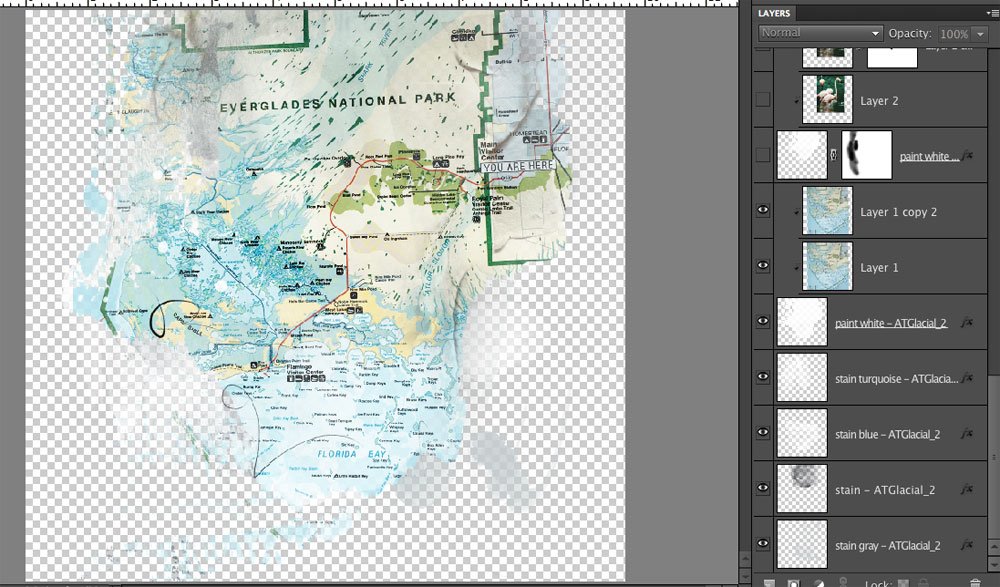Viewport: 1000px width, 587px height.
Task: Lock transparent pixels
Action: [903, 583]
